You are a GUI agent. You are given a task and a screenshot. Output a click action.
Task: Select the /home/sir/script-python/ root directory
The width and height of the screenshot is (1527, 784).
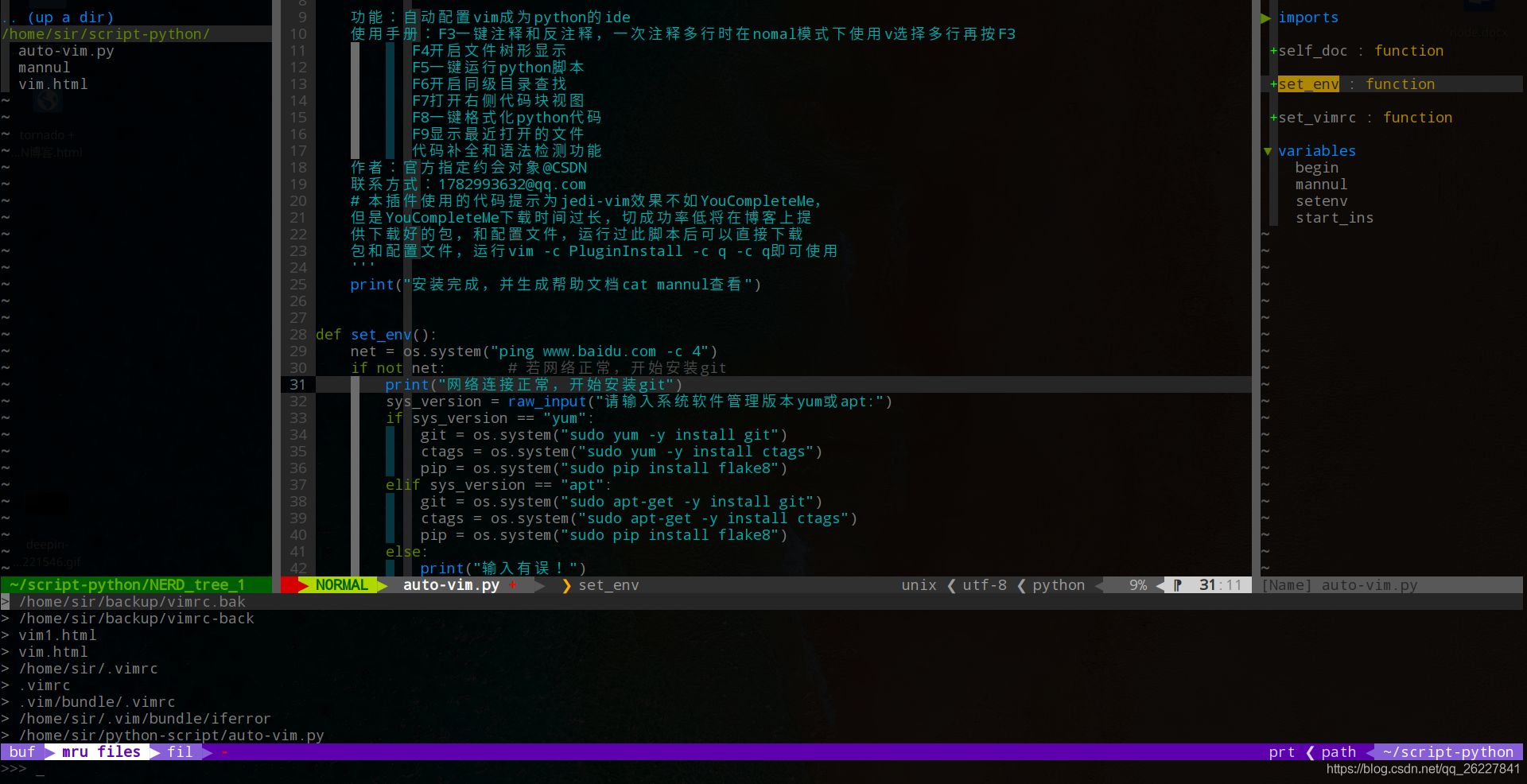point(106,34)
